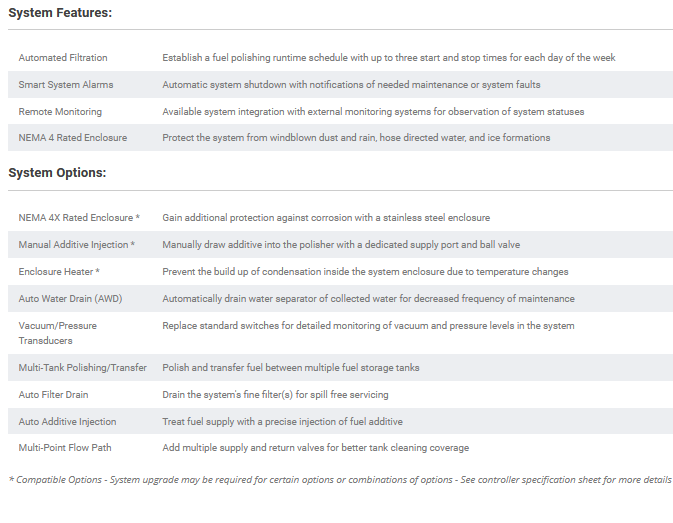Click the System Options heading
Viewport: 673px width, 523px height.
click(x=57, y=173)
